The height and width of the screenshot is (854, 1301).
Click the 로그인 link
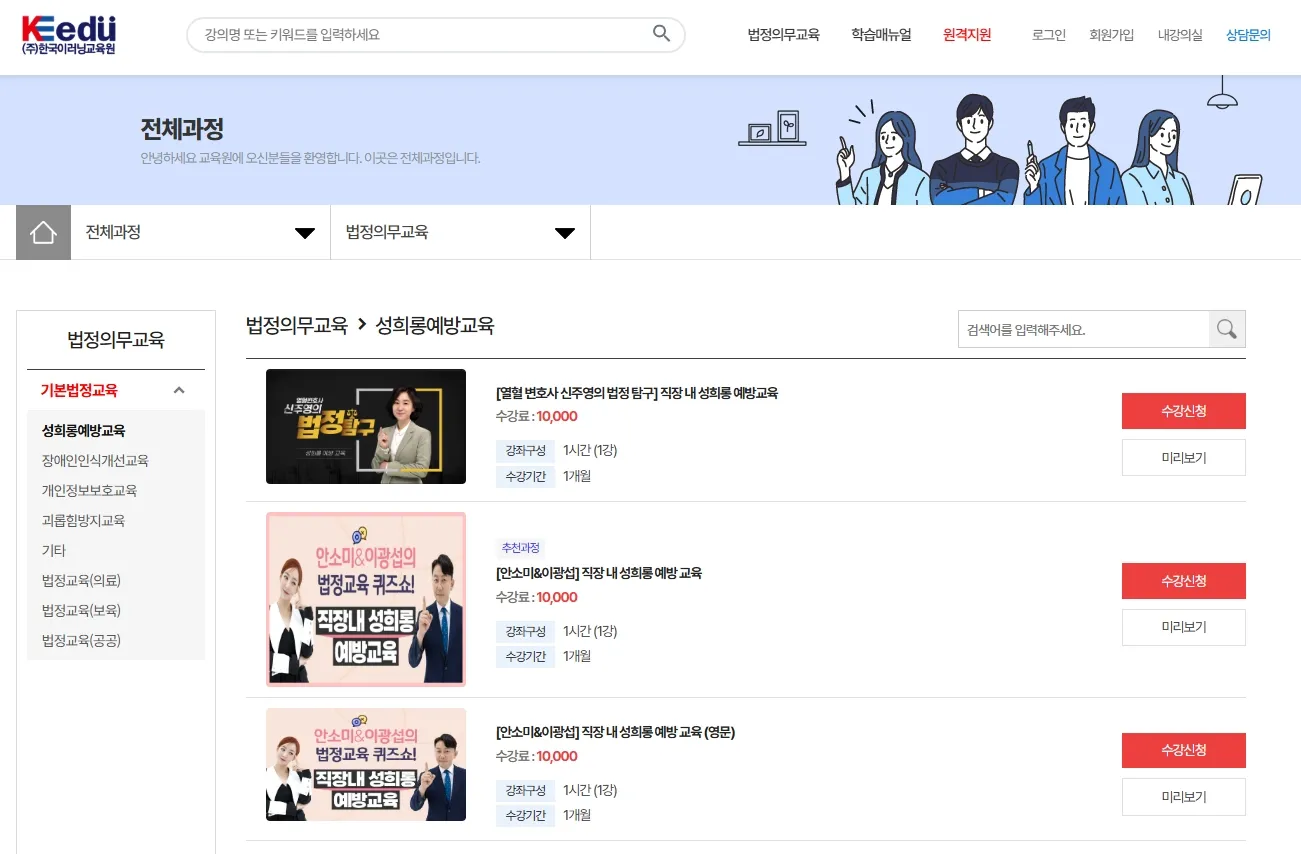pos(1047,34)
